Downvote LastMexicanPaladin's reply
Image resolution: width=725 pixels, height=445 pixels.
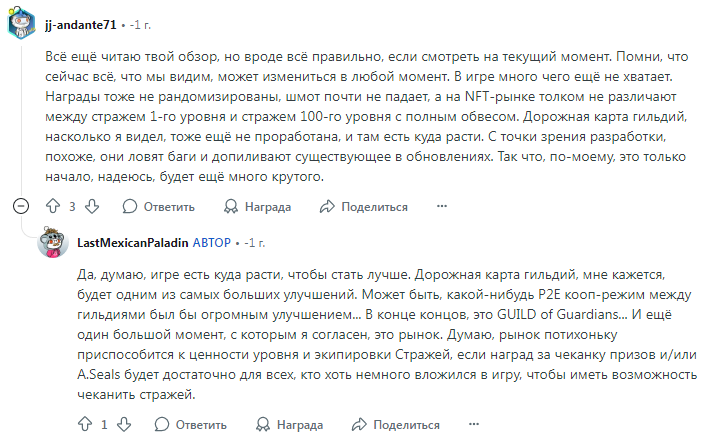click(123, 424)
